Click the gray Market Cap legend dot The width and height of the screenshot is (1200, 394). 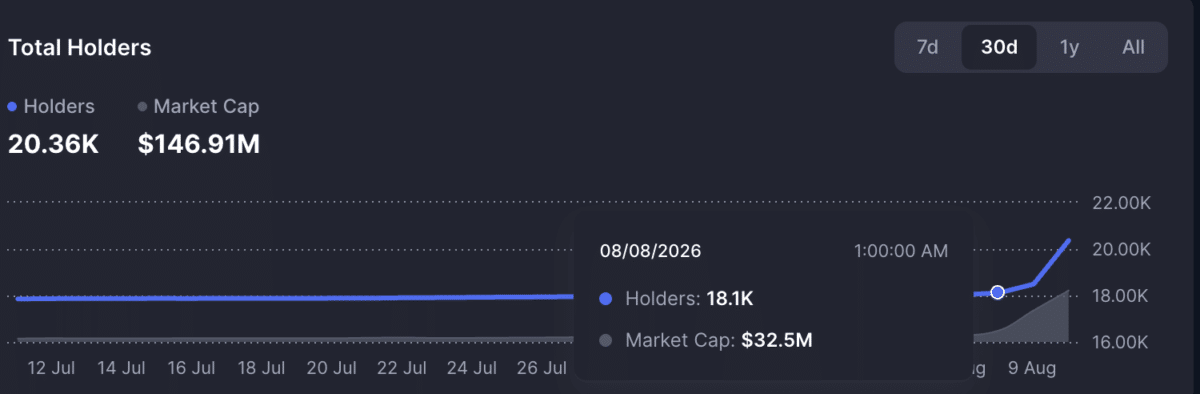[x=142, y=106]
